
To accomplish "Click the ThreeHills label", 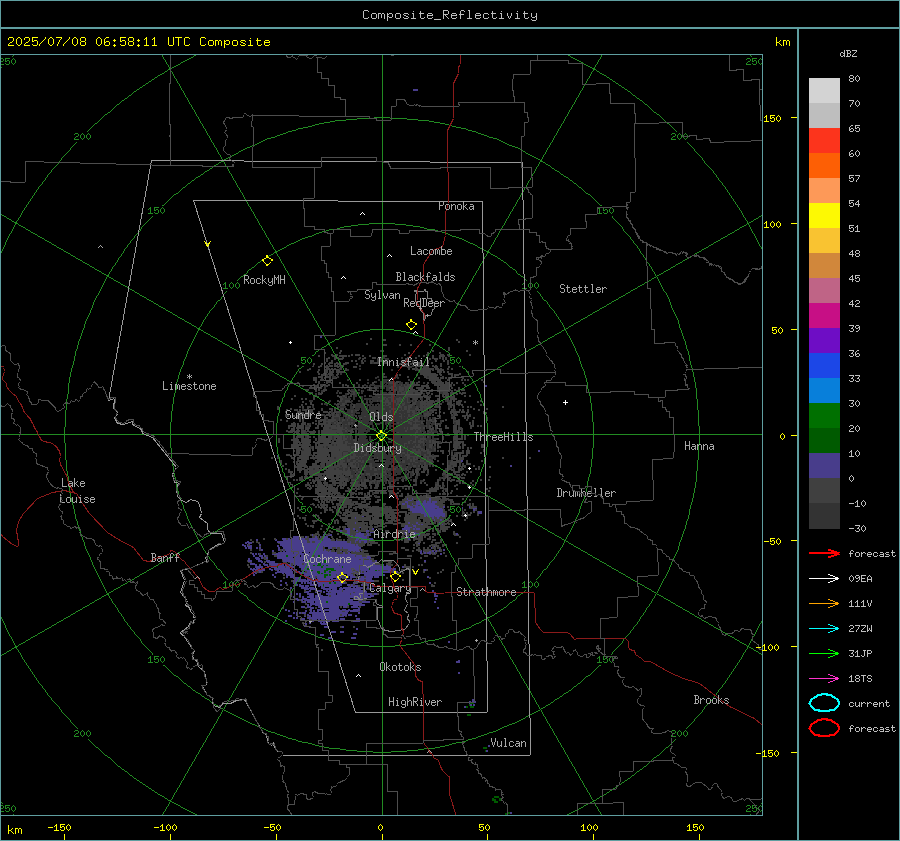I will click(x=503, y=437).
